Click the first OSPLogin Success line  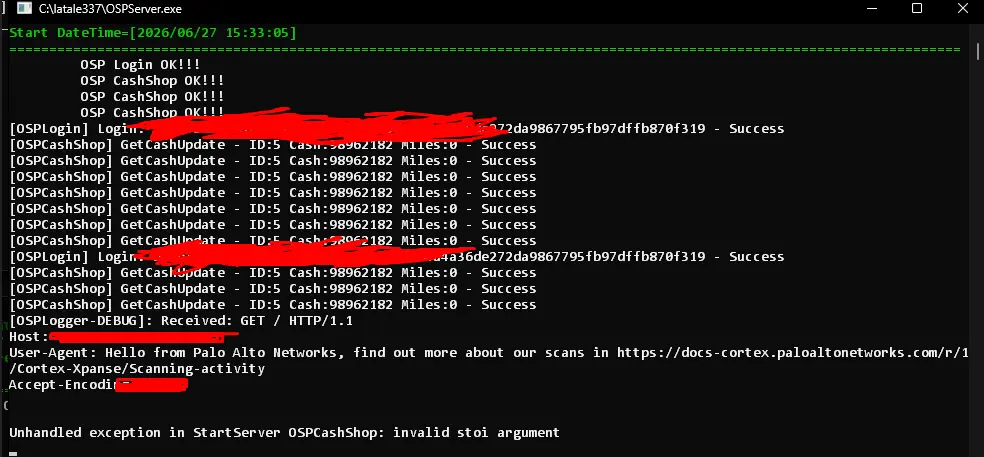click(397, 129)
